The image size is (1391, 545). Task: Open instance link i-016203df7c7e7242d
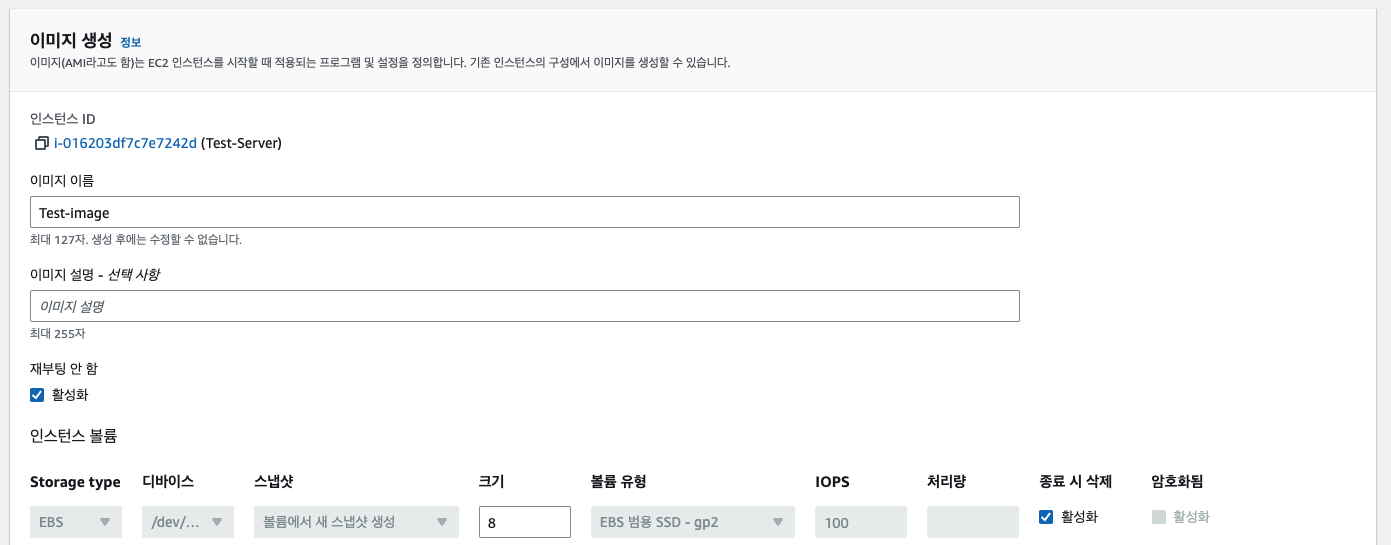tap(125, 143)
